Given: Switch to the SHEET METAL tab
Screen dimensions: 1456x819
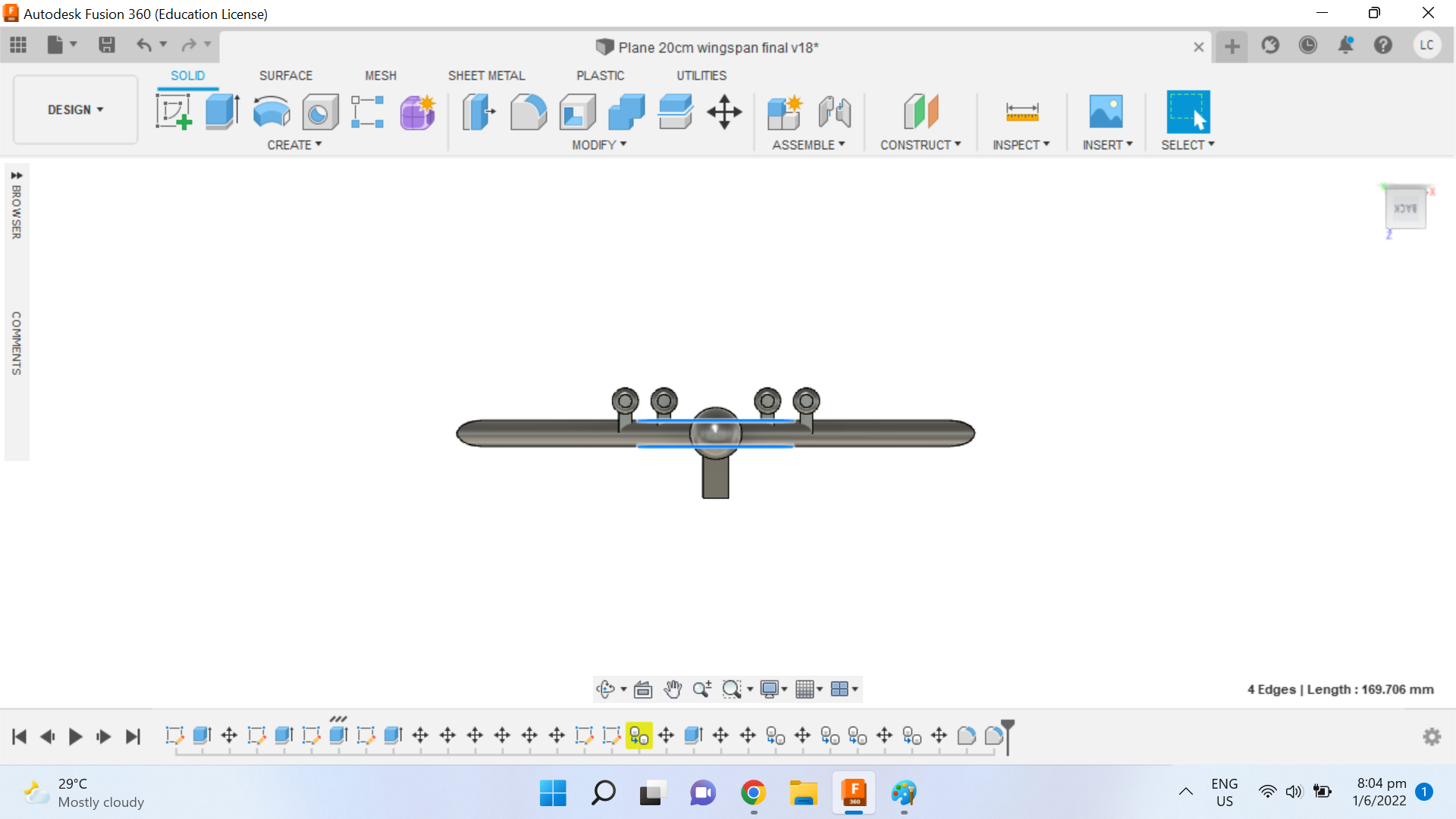Looking at the screenshot, I should click(x=486, y=75).
